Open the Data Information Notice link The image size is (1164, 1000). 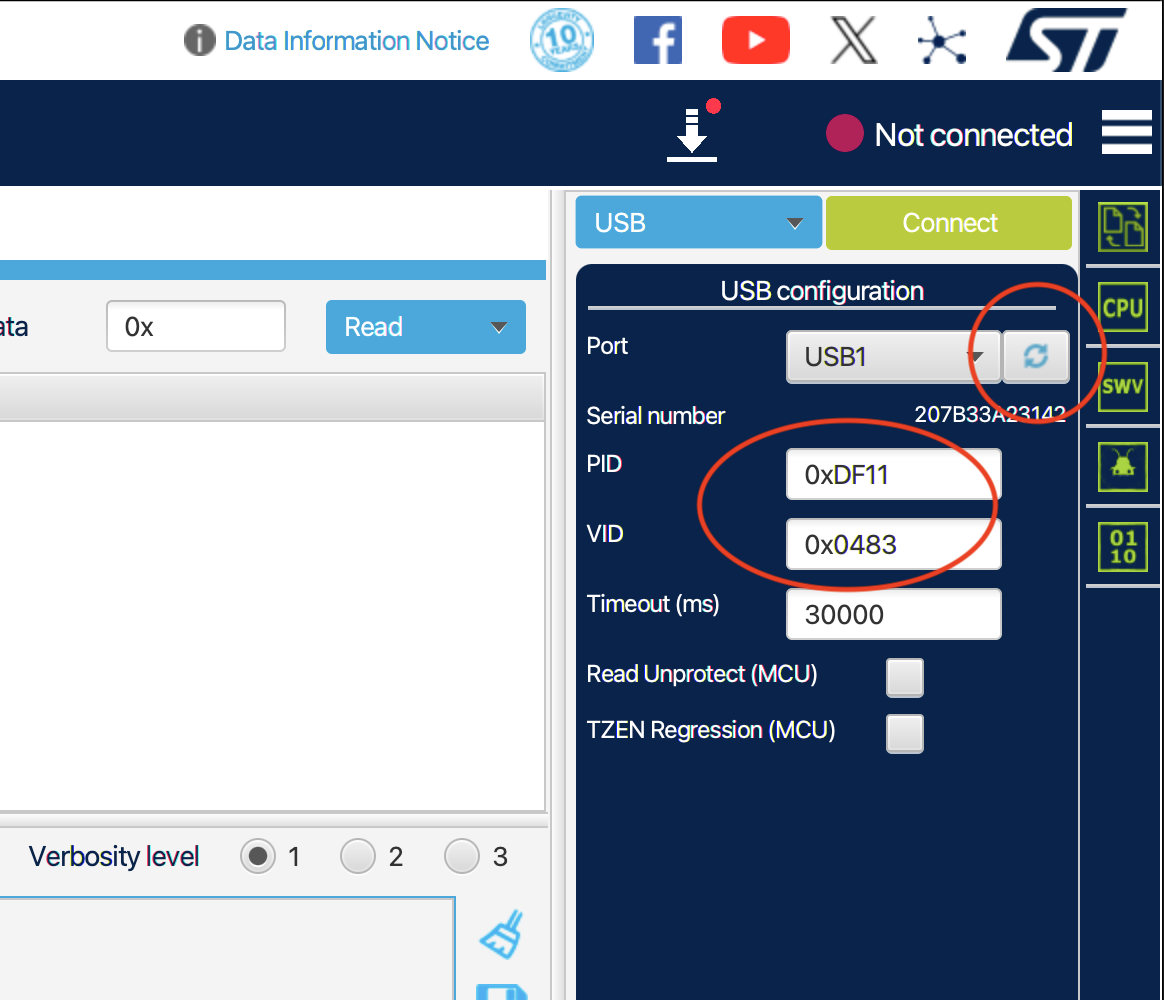pos(356,41)
